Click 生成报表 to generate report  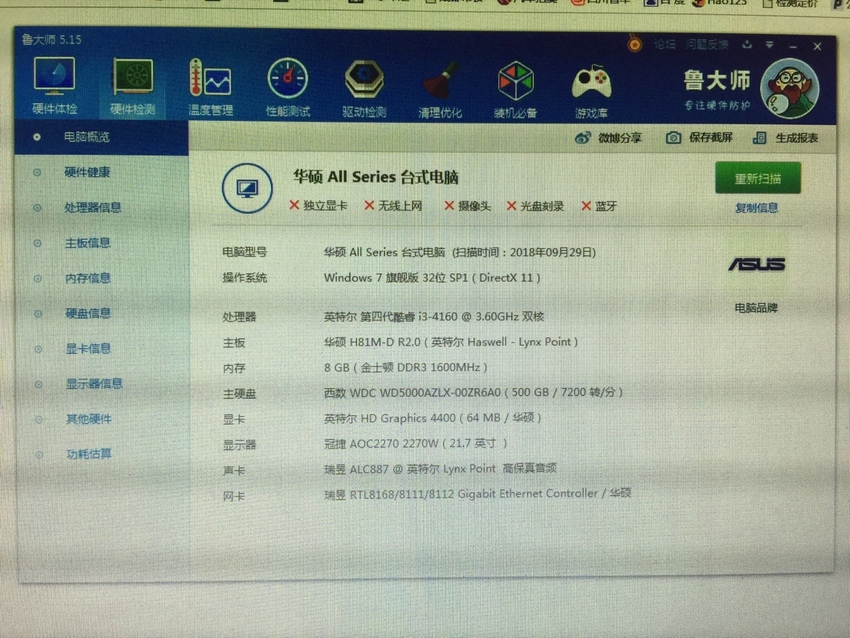[x=785, y=138]
